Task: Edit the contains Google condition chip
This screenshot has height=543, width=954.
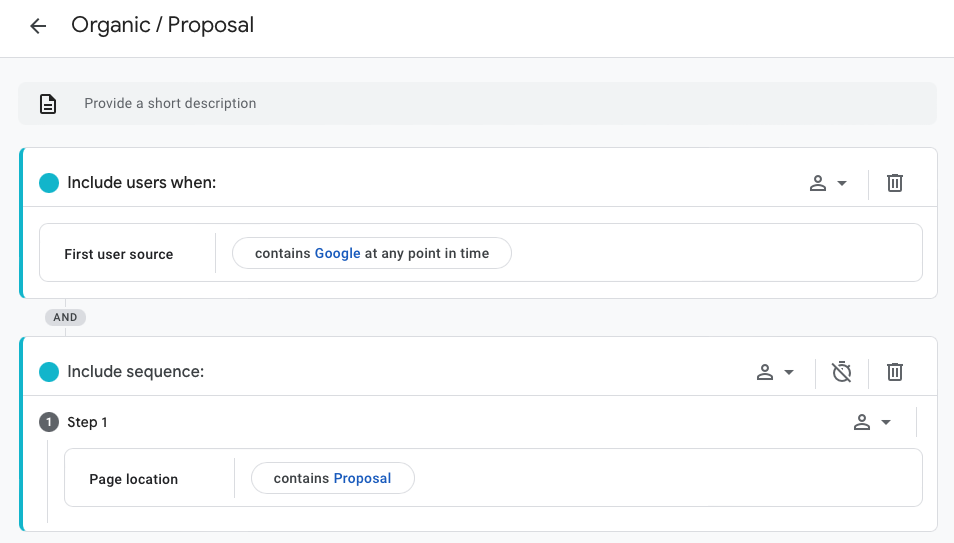Action: coord(372,253)
